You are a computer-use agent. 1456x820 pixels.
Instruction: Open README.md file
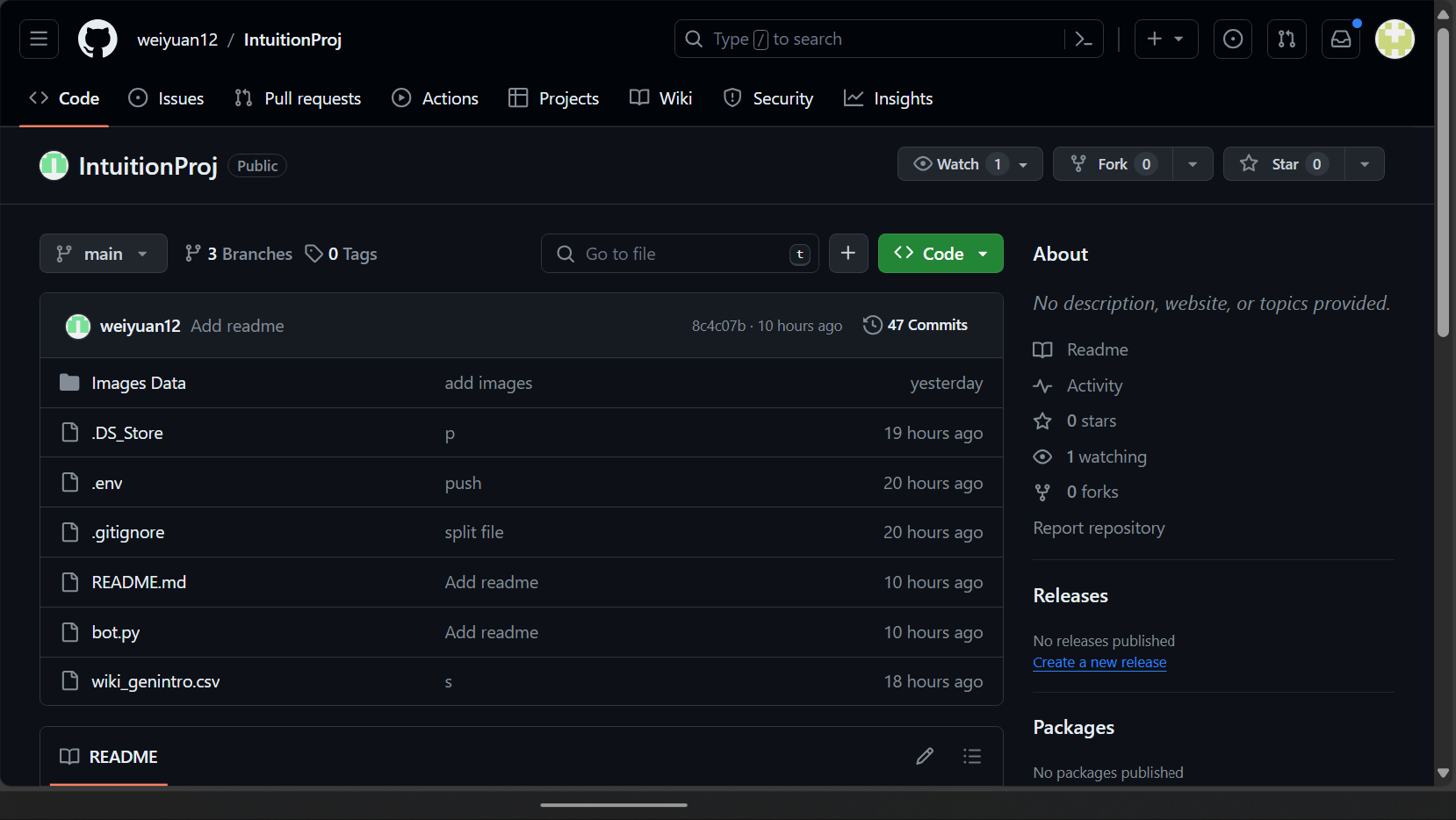(x=139, y=582)
